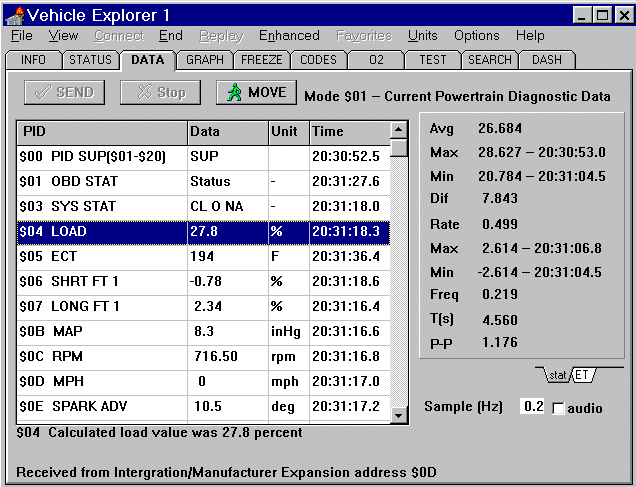Select the $05 ECT row
The image size is (636, 487).
click(x=100, y=256)
